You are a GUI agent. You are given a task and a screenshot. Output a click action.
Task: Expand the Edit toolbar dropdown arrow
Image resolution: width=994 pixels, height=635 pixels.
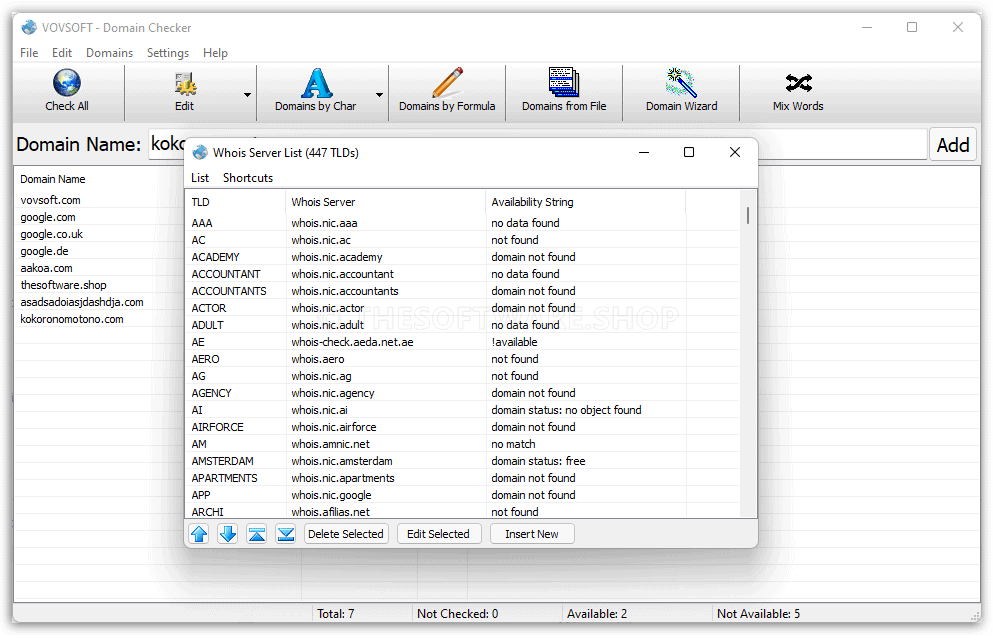pyautogui.click(x=247, y=94)
